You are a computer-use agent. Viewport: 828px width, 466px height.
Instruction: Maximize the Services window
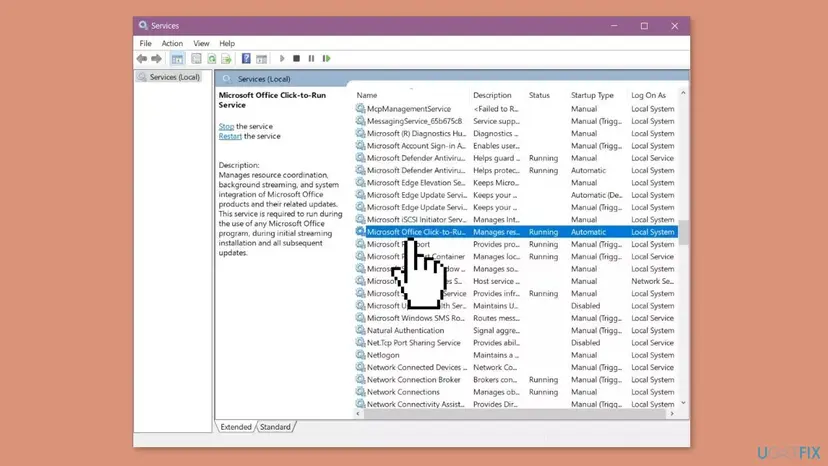click(x=644, y=26)
